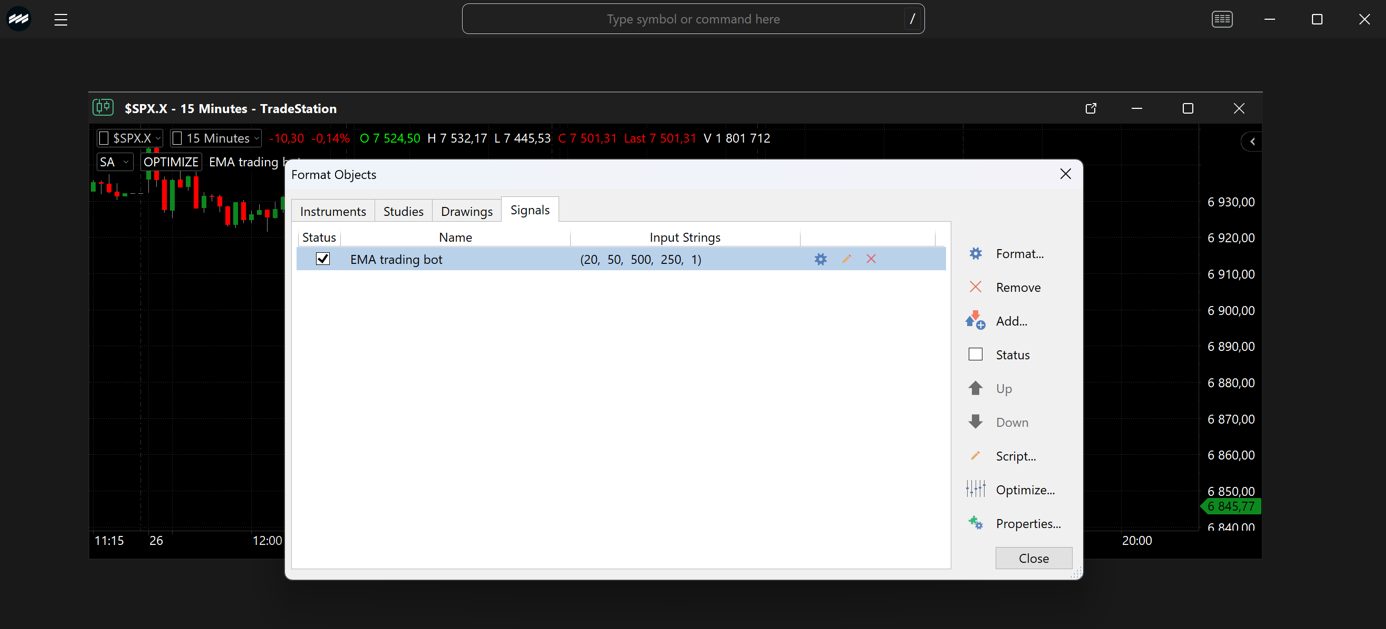Click the input strings (20, 50, 500, 250, 1)
The height and width of the screenshot is (629, 1386).
641,259
